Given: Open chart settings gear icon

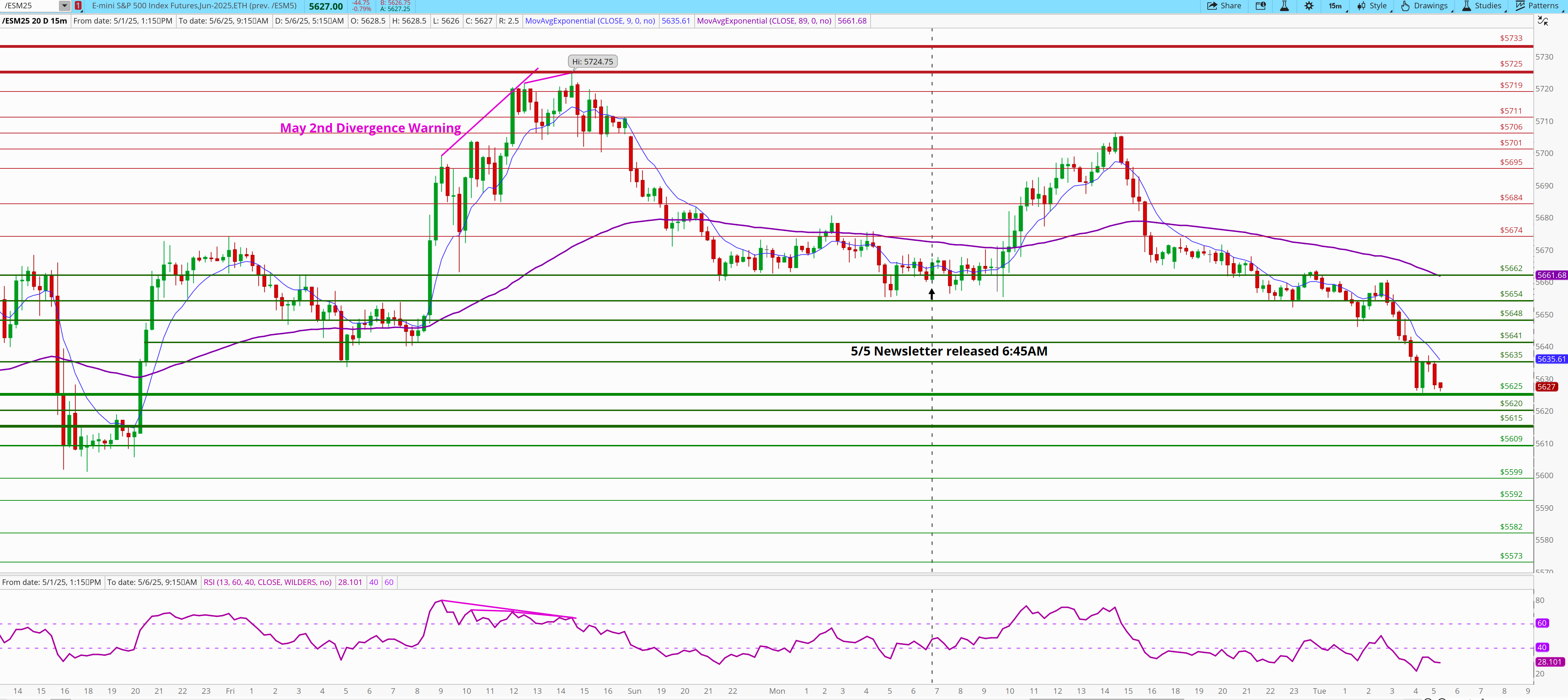Looking at the screenshot, I should [1309, 6].
